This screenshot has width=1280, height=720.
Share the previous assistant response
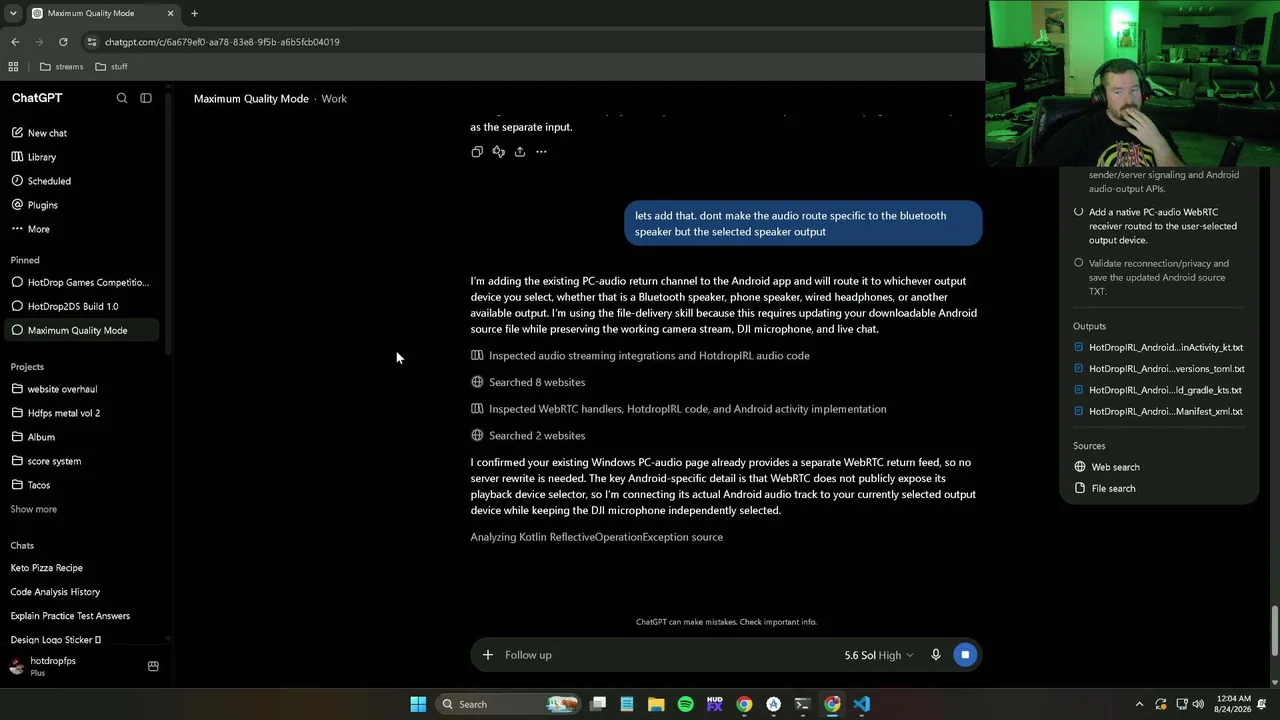click(520, 152)
